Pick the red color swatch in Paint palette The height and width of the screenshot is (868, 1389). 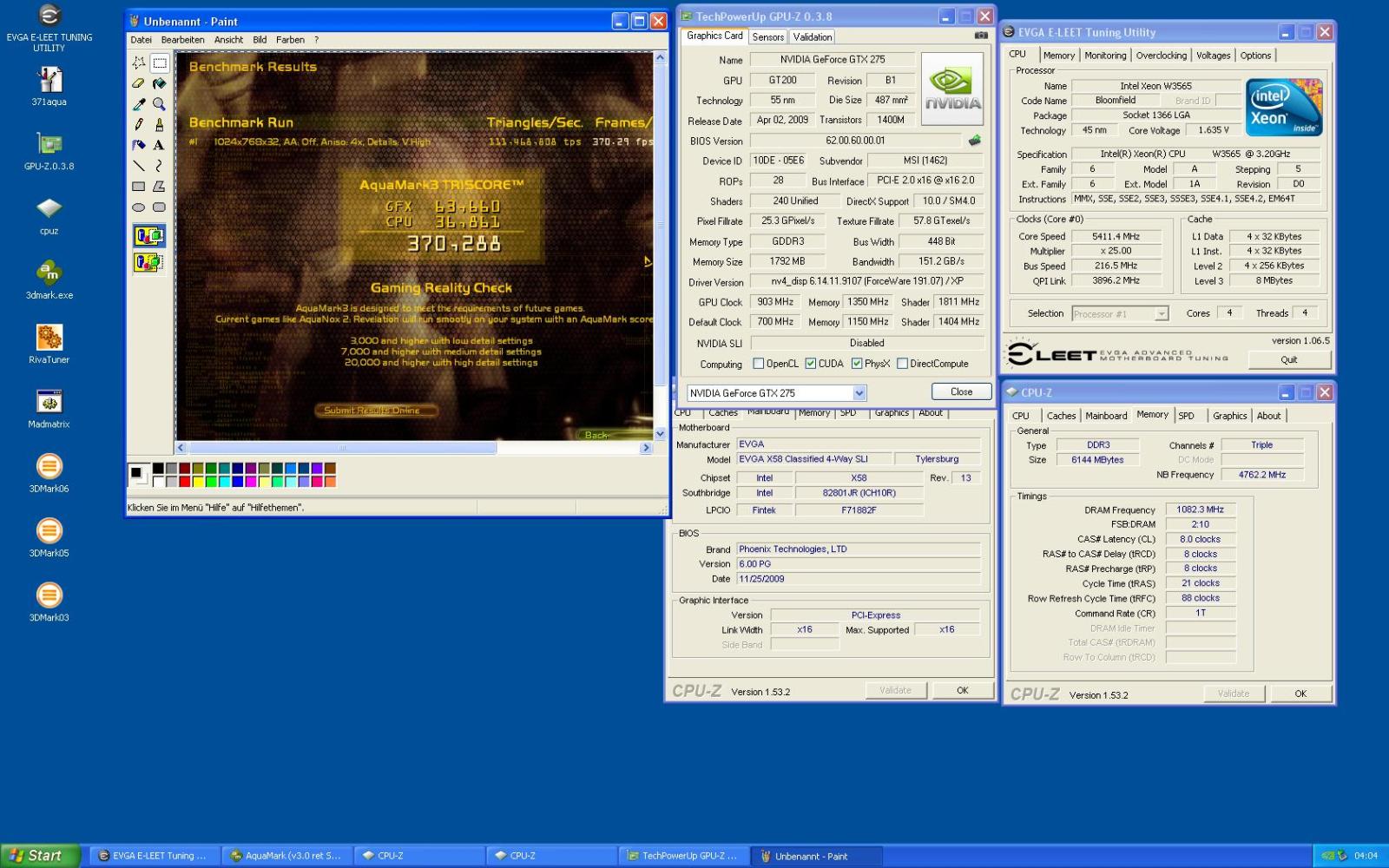[185, 482]
